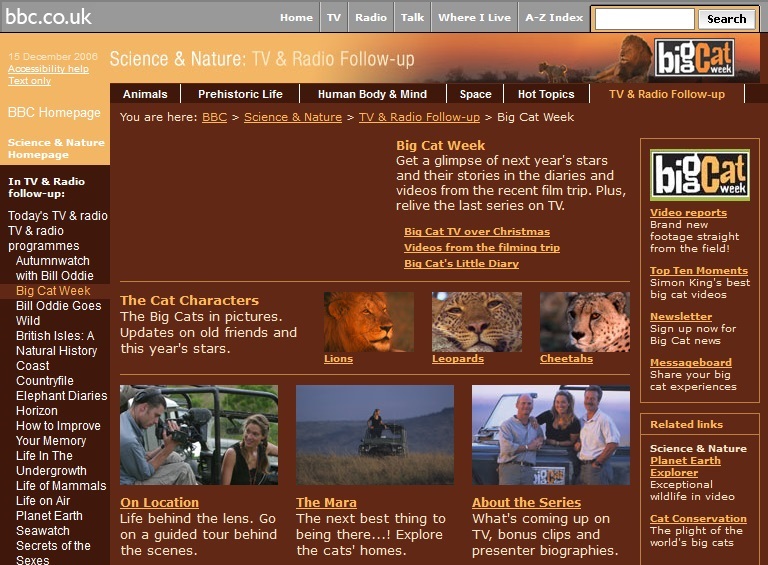Screen dimensions: 768x565
Task: Open the Messageboard link
Action: (x=691, y=362)
